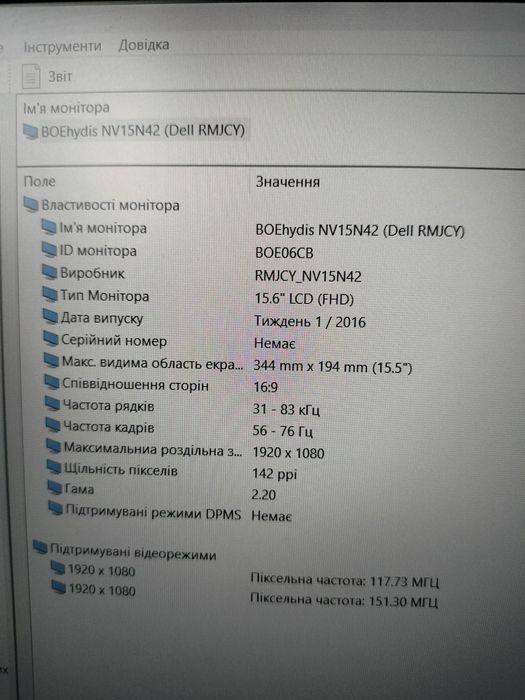Select the Ім'я монітора field label in table
The image size is (525, 700).
click(103, 228)
